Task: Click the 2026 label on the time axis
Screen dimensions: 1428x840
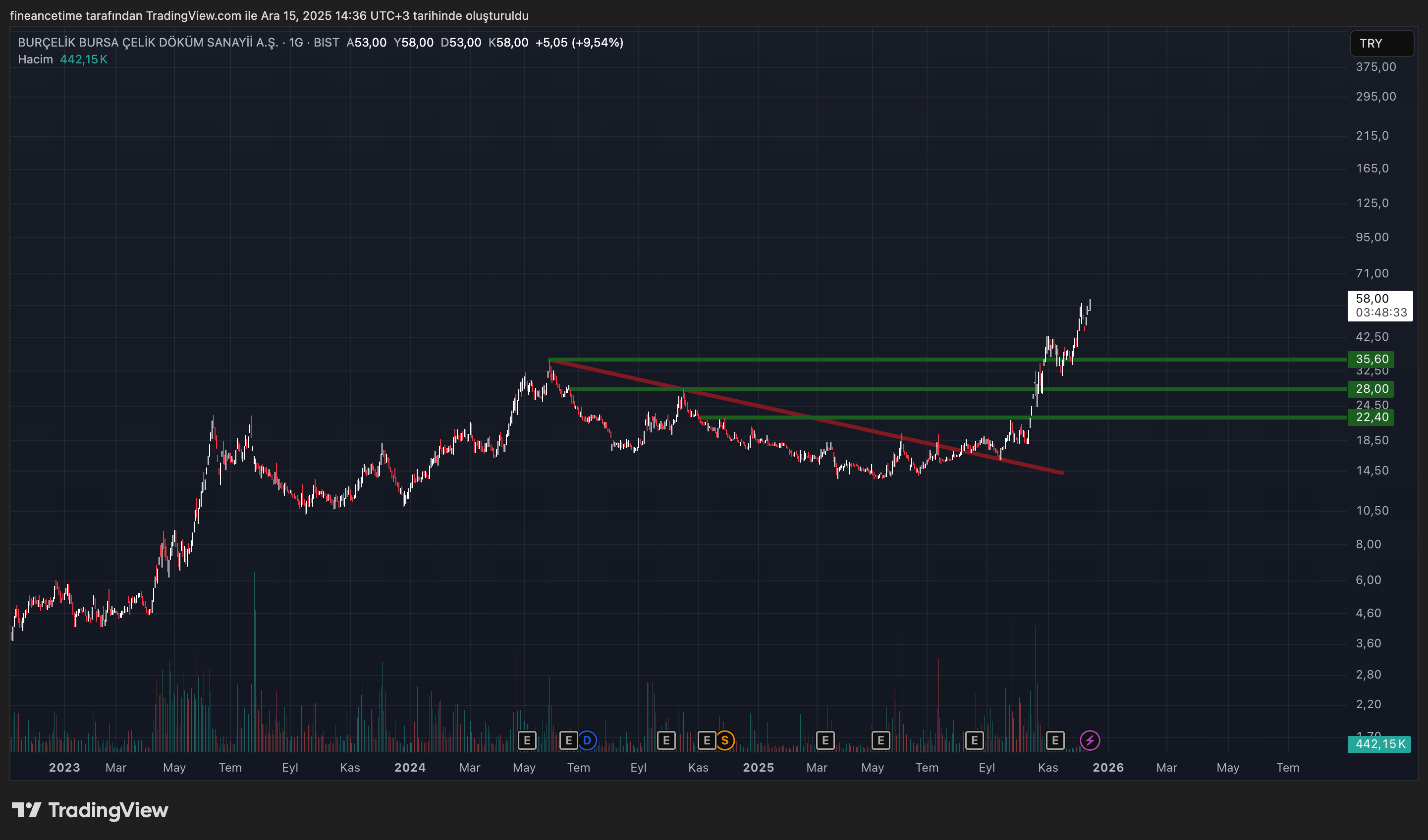Action: pos(1108,768)
